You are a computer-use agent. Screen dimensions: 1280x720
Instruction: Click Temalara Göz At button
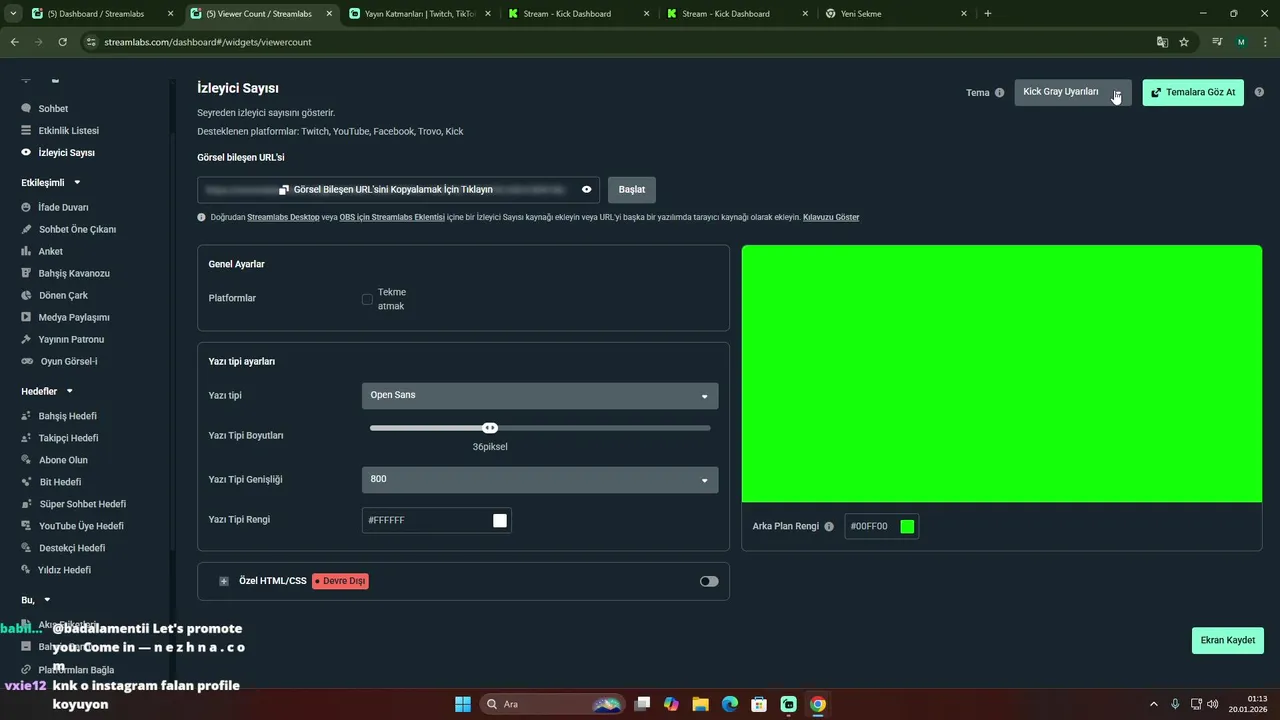click(1193, 92)
